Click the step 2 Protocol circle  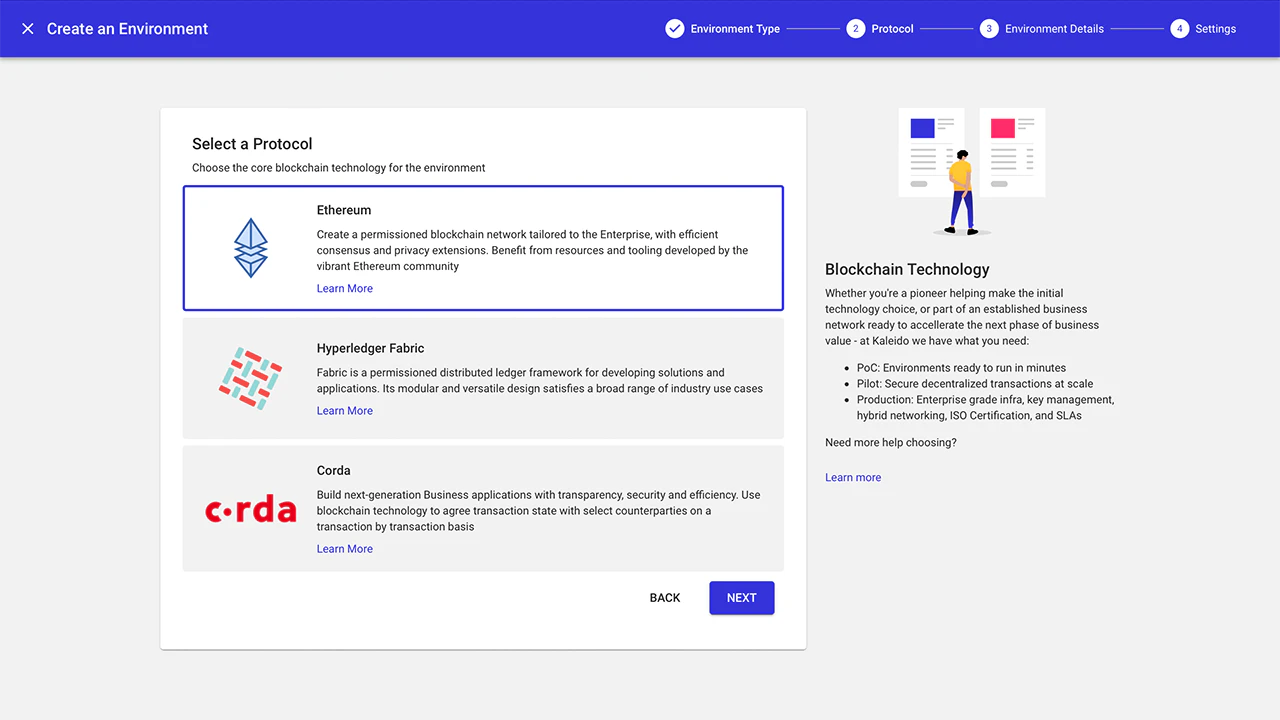click(855, 29)
